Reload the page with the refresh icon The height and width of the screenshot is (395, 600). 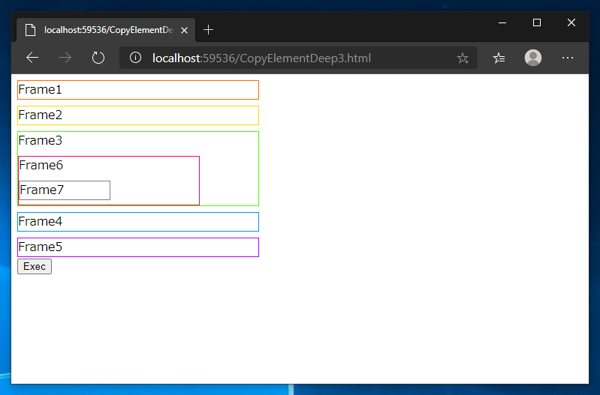click(x=98, y=58)
